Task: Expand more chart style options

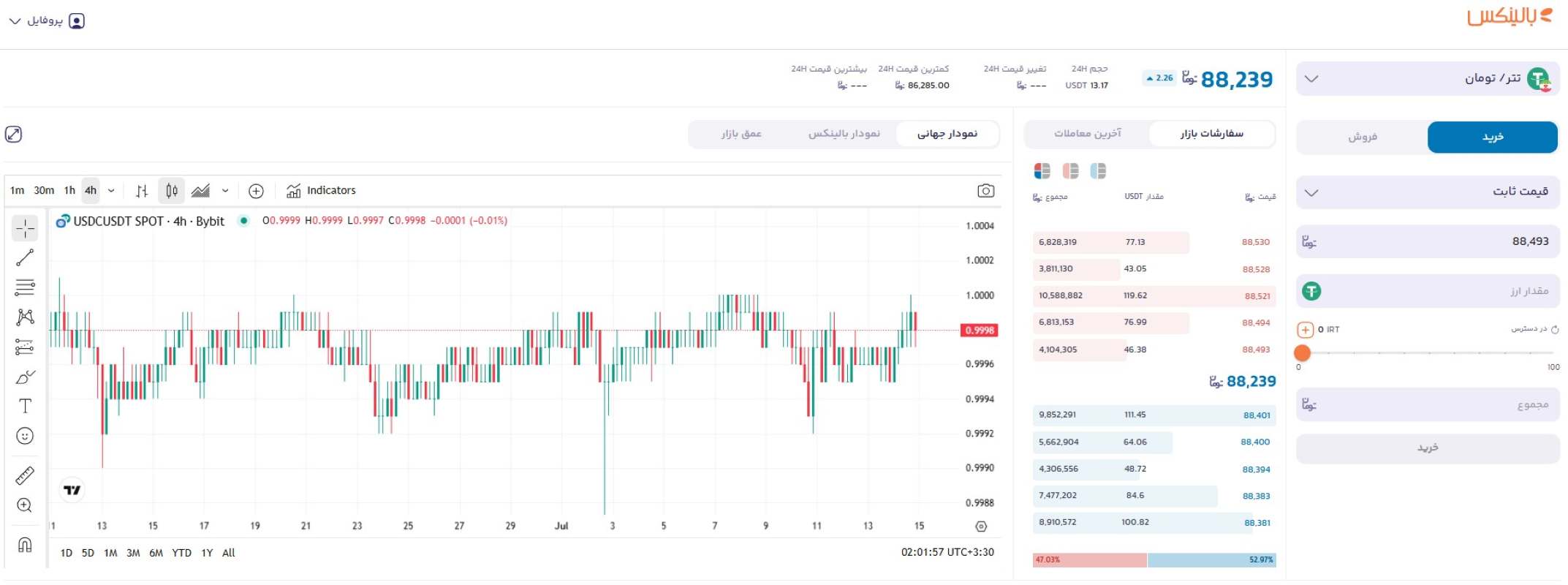Action: click(x=225, y=191)
